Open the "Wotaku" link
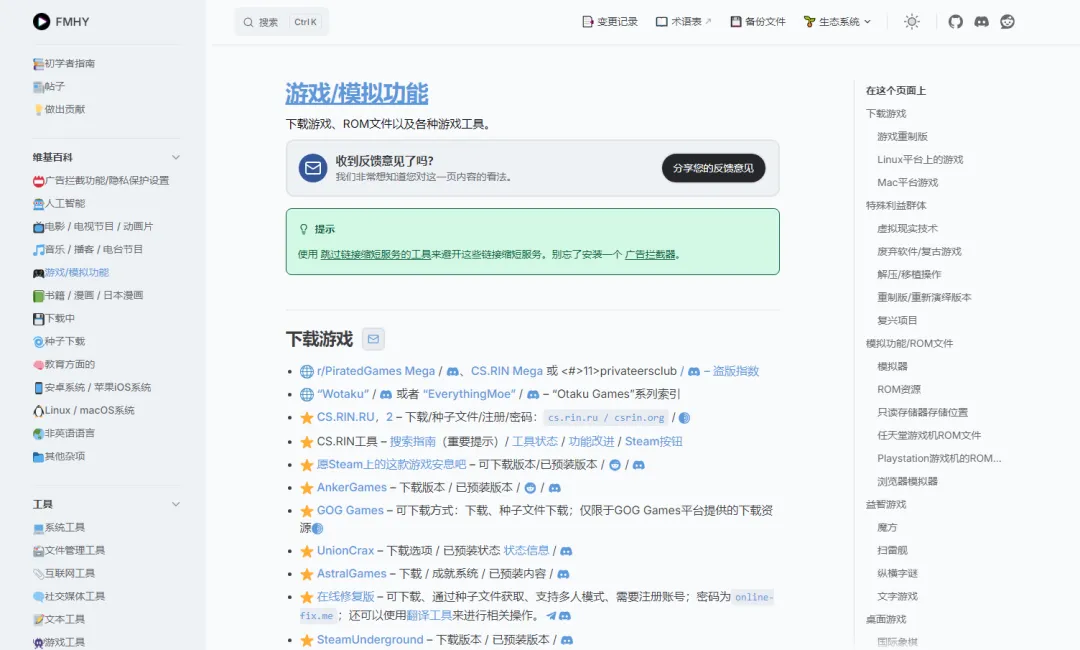1080x650 pixels. 343,394
